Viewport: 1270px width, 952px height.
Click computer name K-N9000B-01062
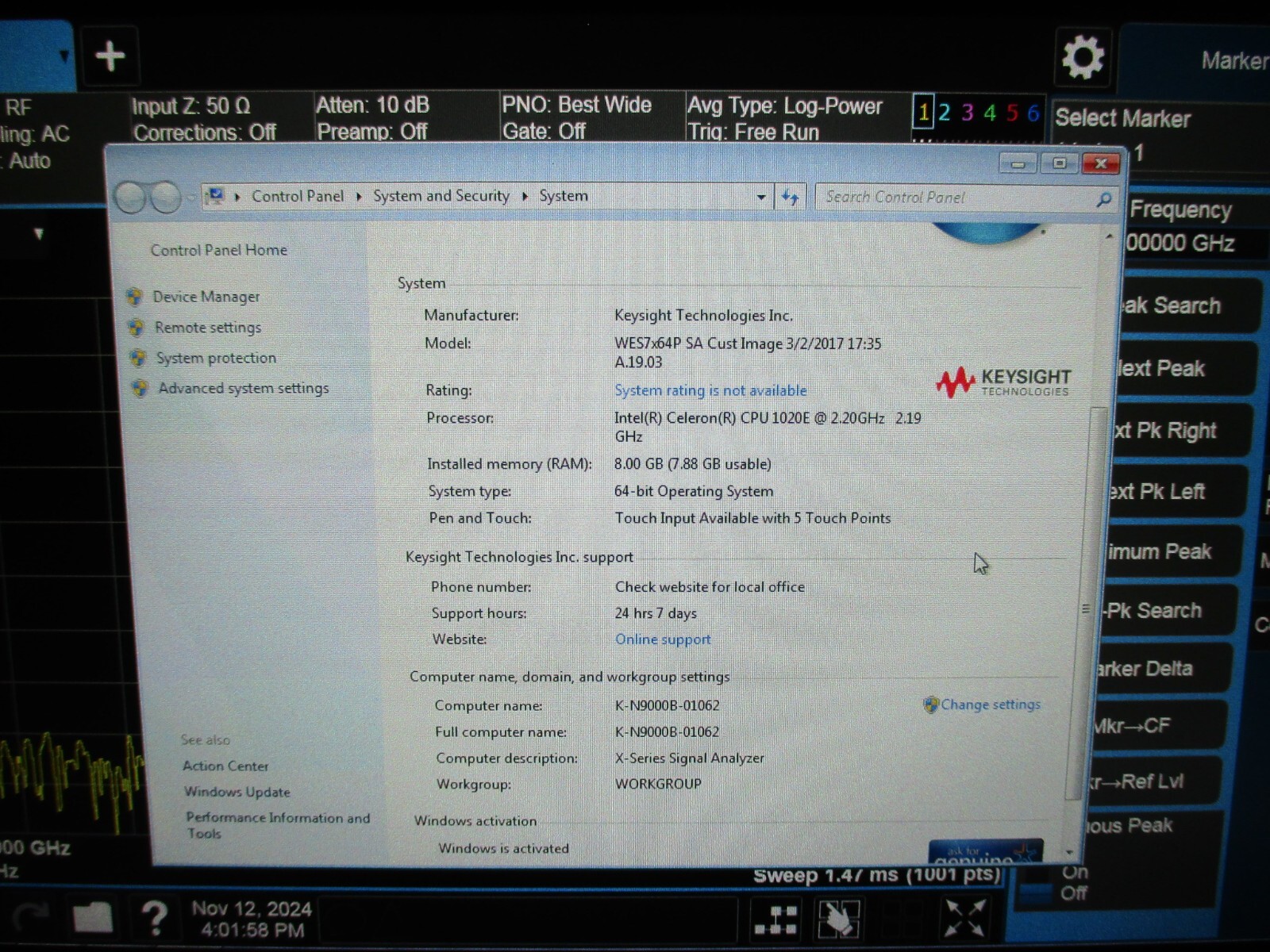tap(668, 705)
